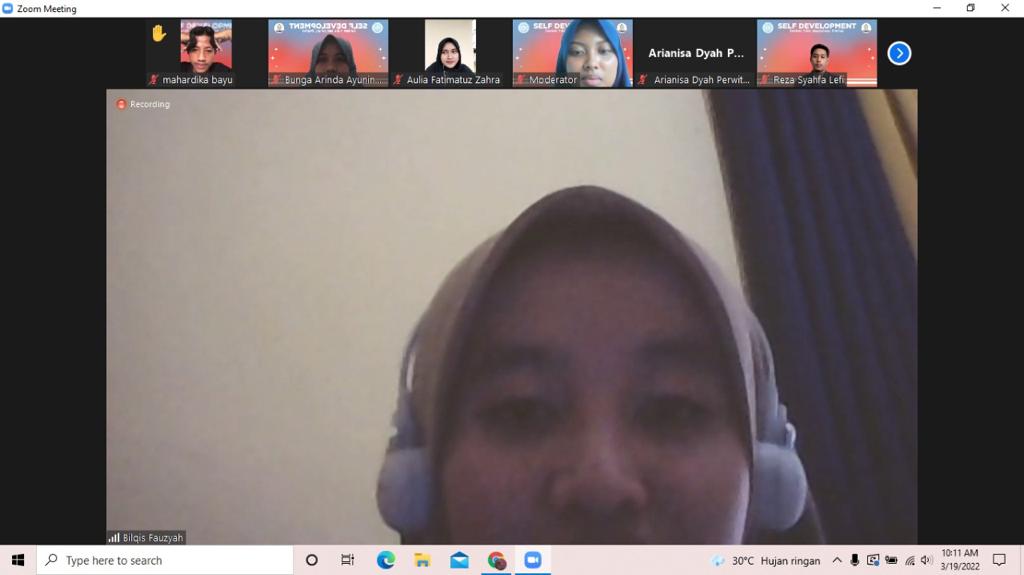Select Arianisa Dyah Perwit's participant tile
The image size is (1024, 575).
[695, 53]
